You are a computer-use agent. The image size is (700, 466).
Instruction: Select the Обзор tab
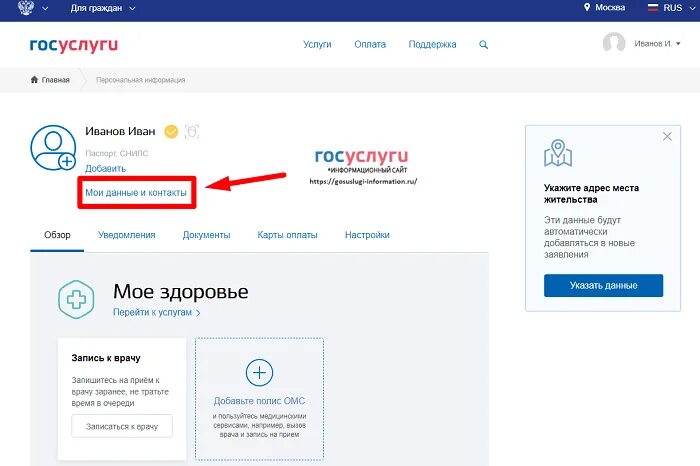tap(57, 235)
